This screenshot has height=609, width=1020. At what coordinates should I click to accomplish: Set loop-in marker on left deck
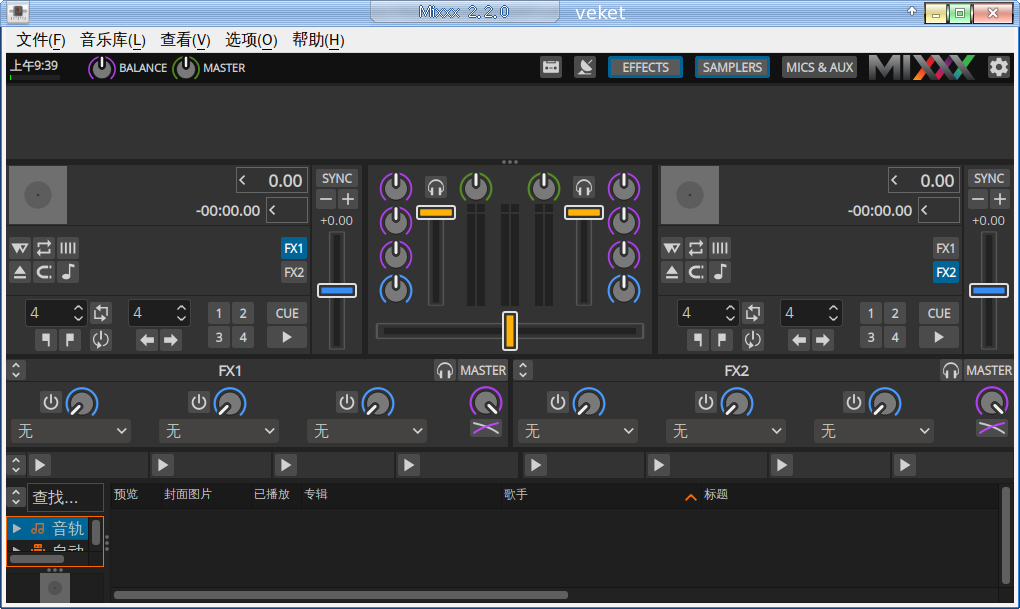click(x=46, y=339)
